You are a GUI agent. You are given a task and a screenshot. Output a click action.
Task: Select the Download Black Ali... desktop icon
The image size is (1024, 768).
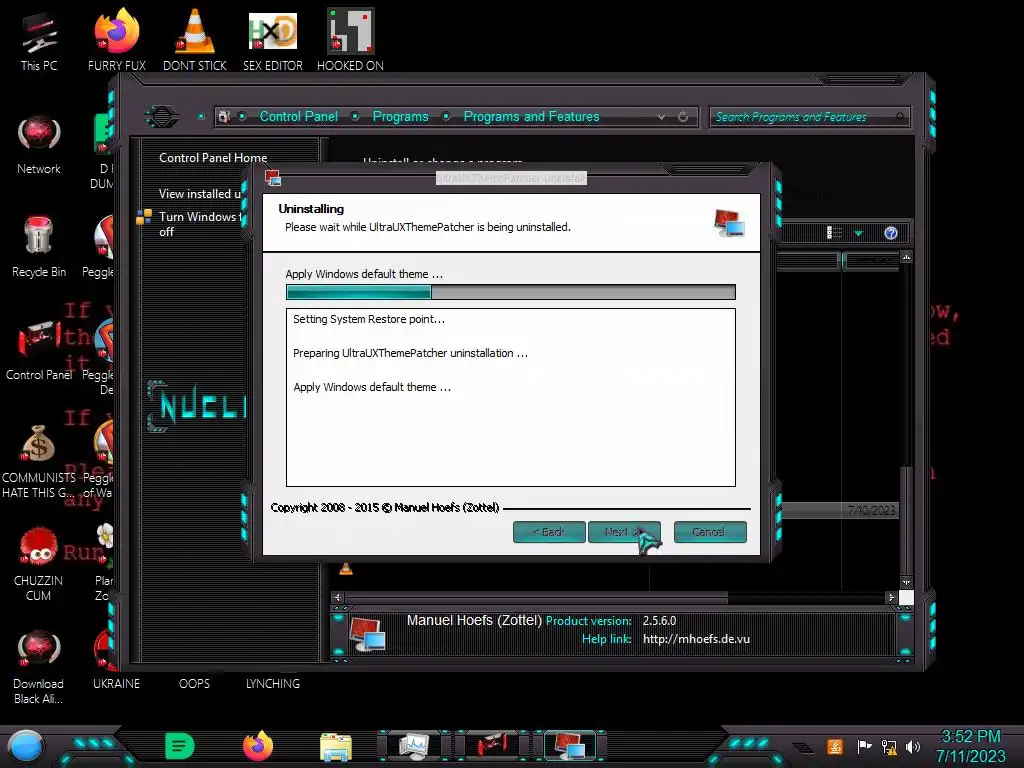[39, 667]
